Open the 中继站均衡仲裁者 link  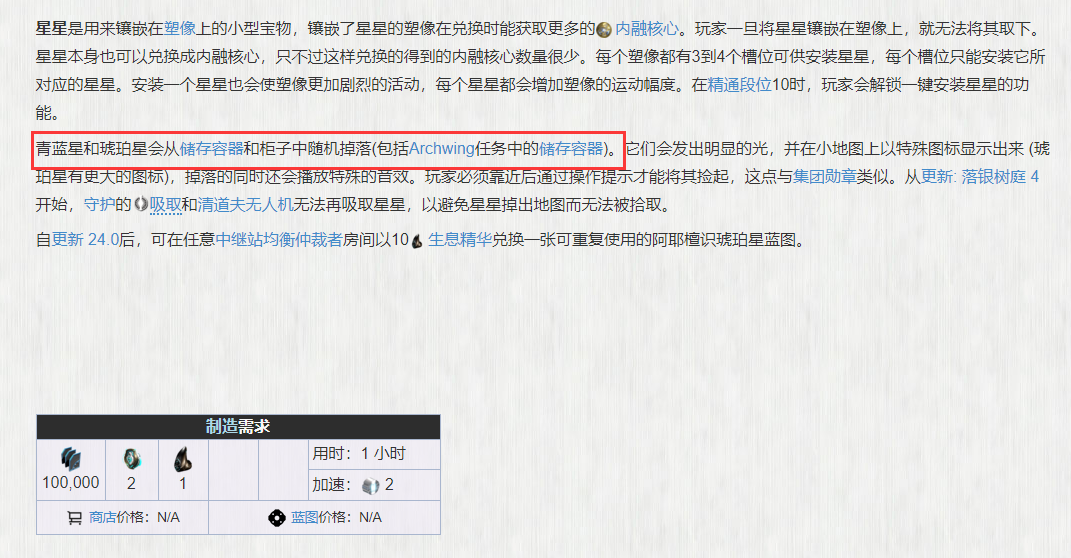pyautogui.click(x=279, y=240)
